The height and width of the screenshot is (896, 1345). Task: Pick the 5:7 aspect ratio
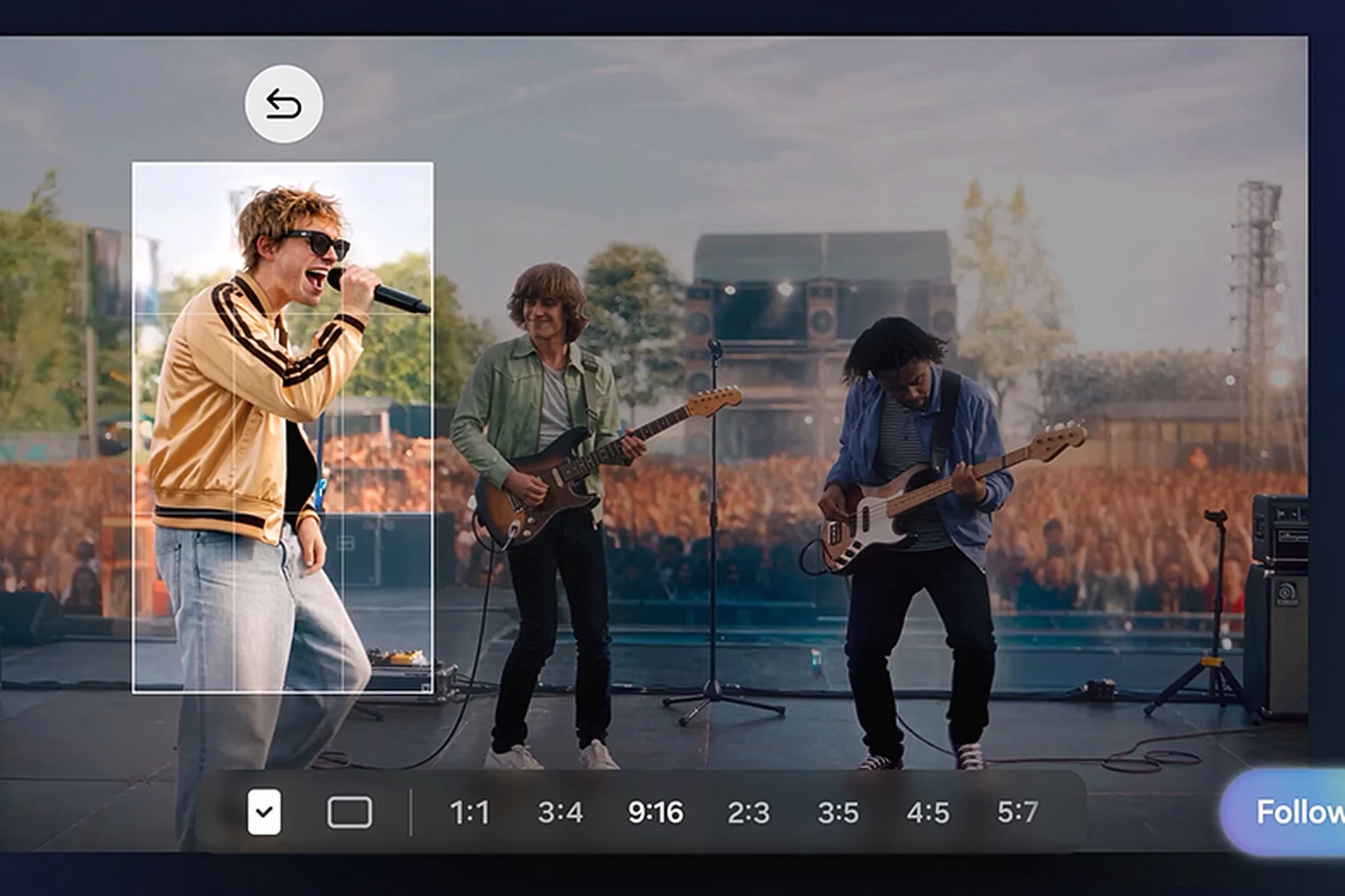pyautogui.click(x=1017, y=813)
